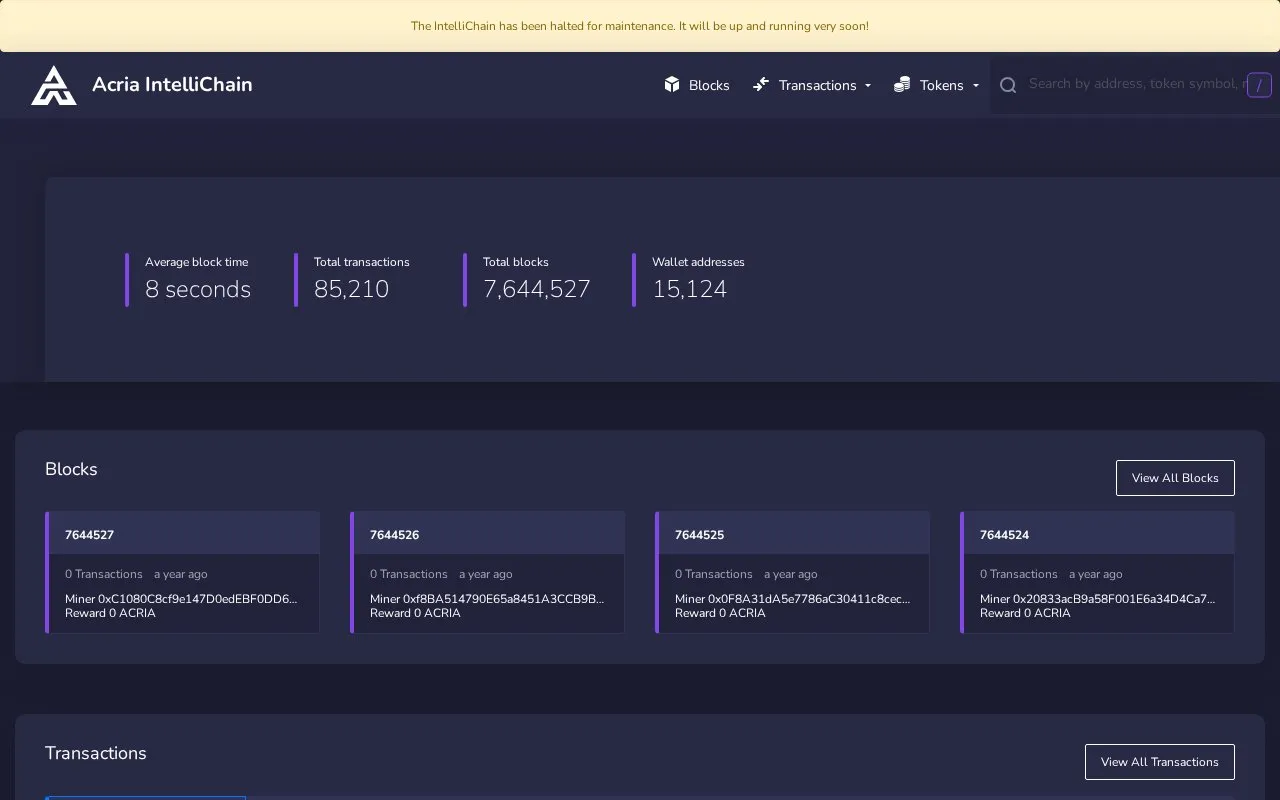Viewport: 1280px width, 800px height.
Task: Click View All Transactions button
Action: coord(1160,762)
